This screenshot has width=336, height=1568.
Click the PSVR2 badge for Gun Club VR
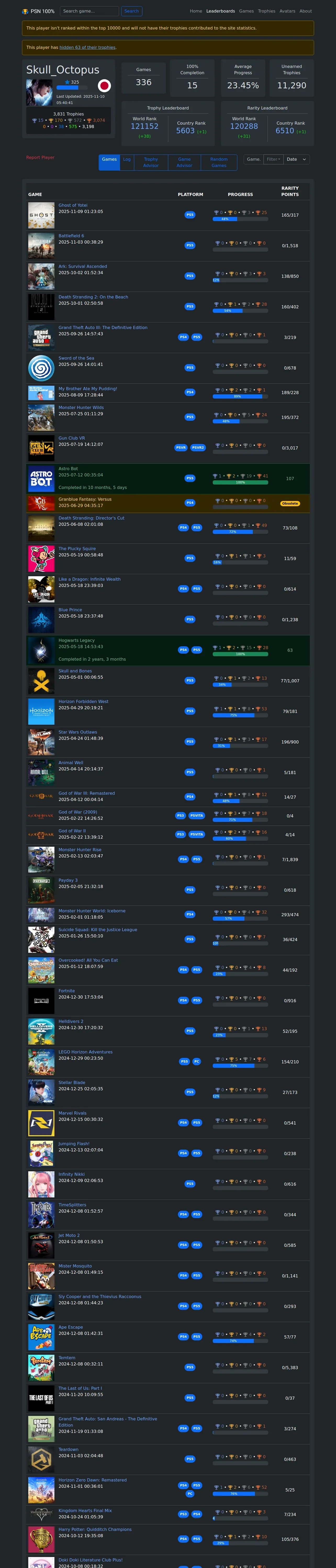(x=198, y=447)
